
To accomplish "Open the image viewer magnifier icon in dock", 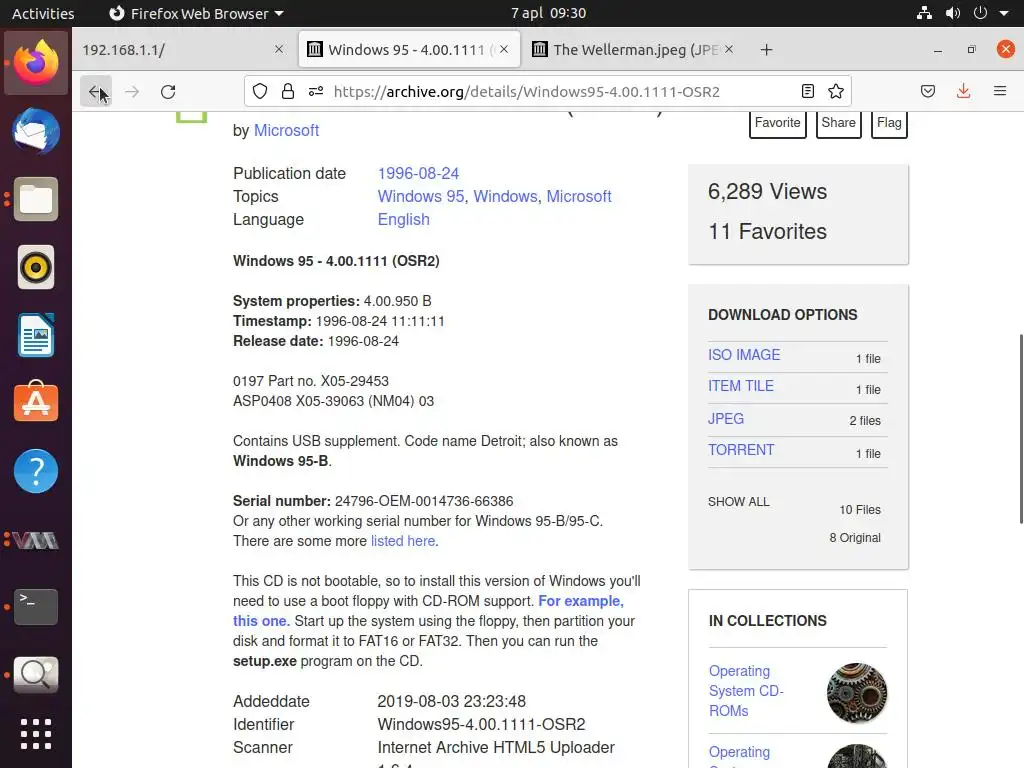I will point(36,675).
